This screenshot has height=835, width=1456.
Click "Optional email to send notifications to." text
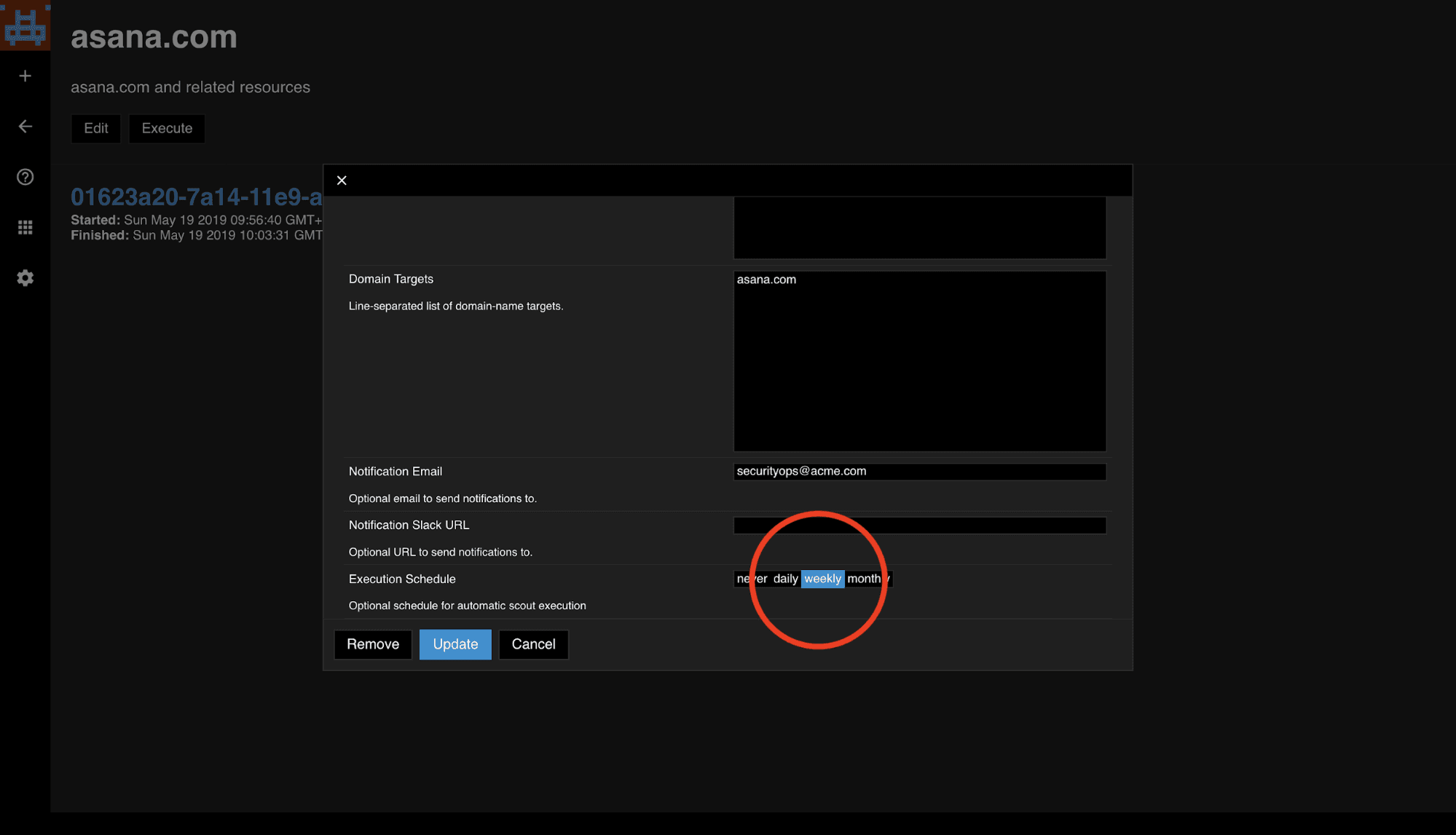pyautogui.click(x=443, y=499)
